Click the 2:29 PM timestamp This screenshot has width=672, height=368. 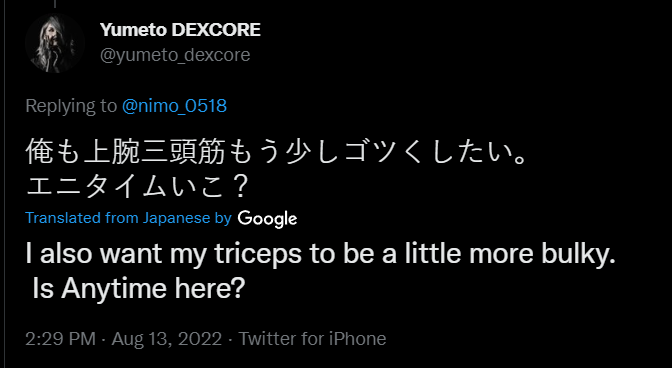point(60,339)
